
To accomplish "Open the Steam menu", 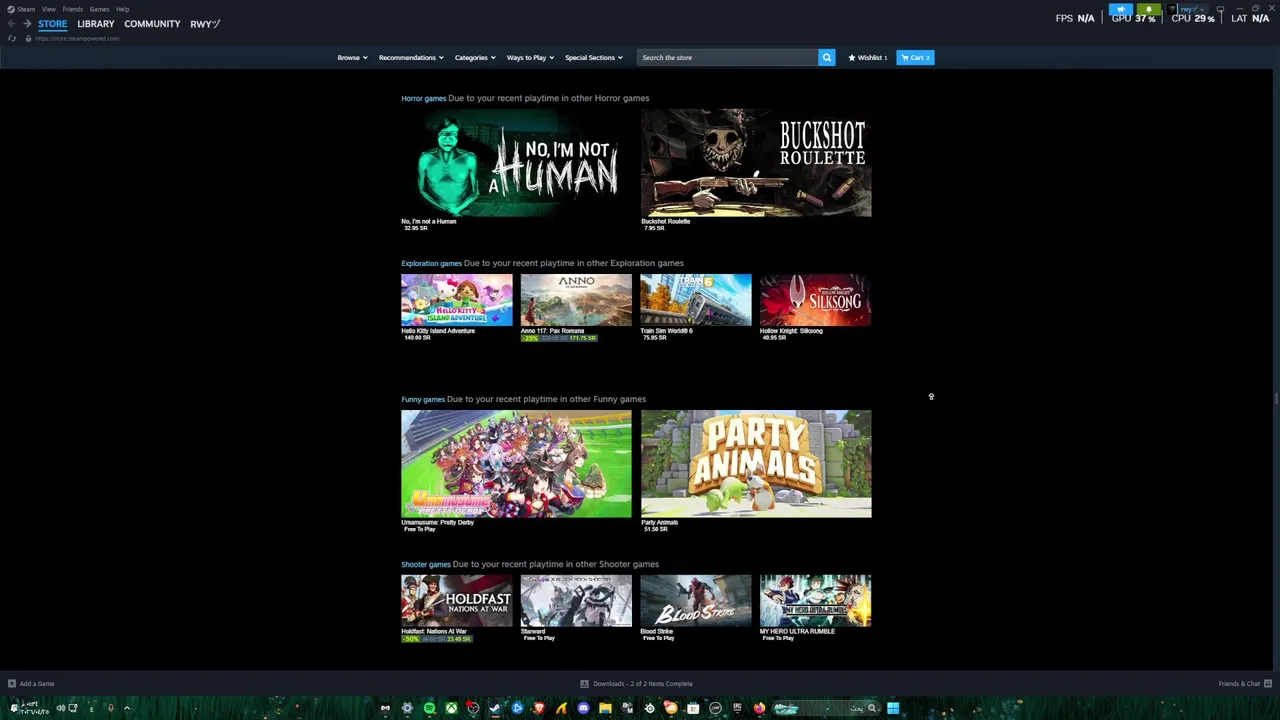I will (26, 9).
